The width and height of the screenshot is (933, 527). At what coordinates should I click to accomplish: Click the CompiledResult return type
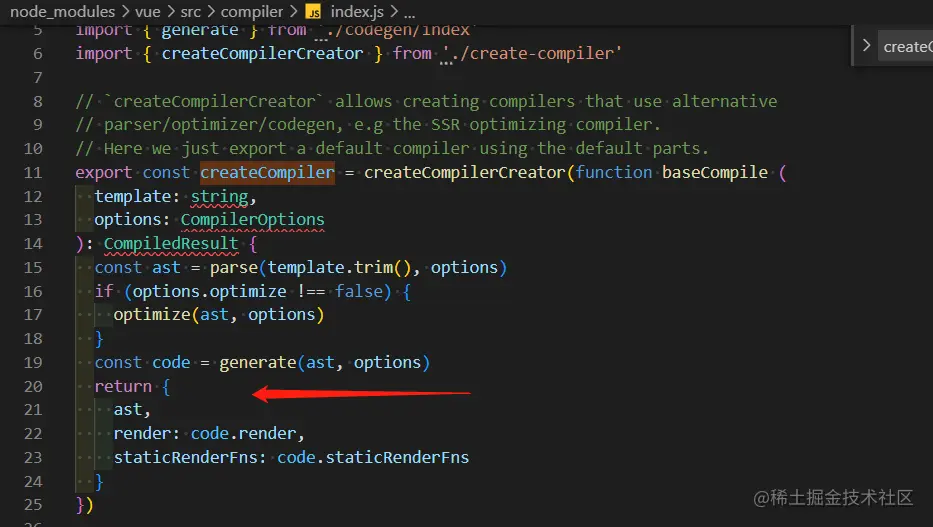[x=171, y=243]
